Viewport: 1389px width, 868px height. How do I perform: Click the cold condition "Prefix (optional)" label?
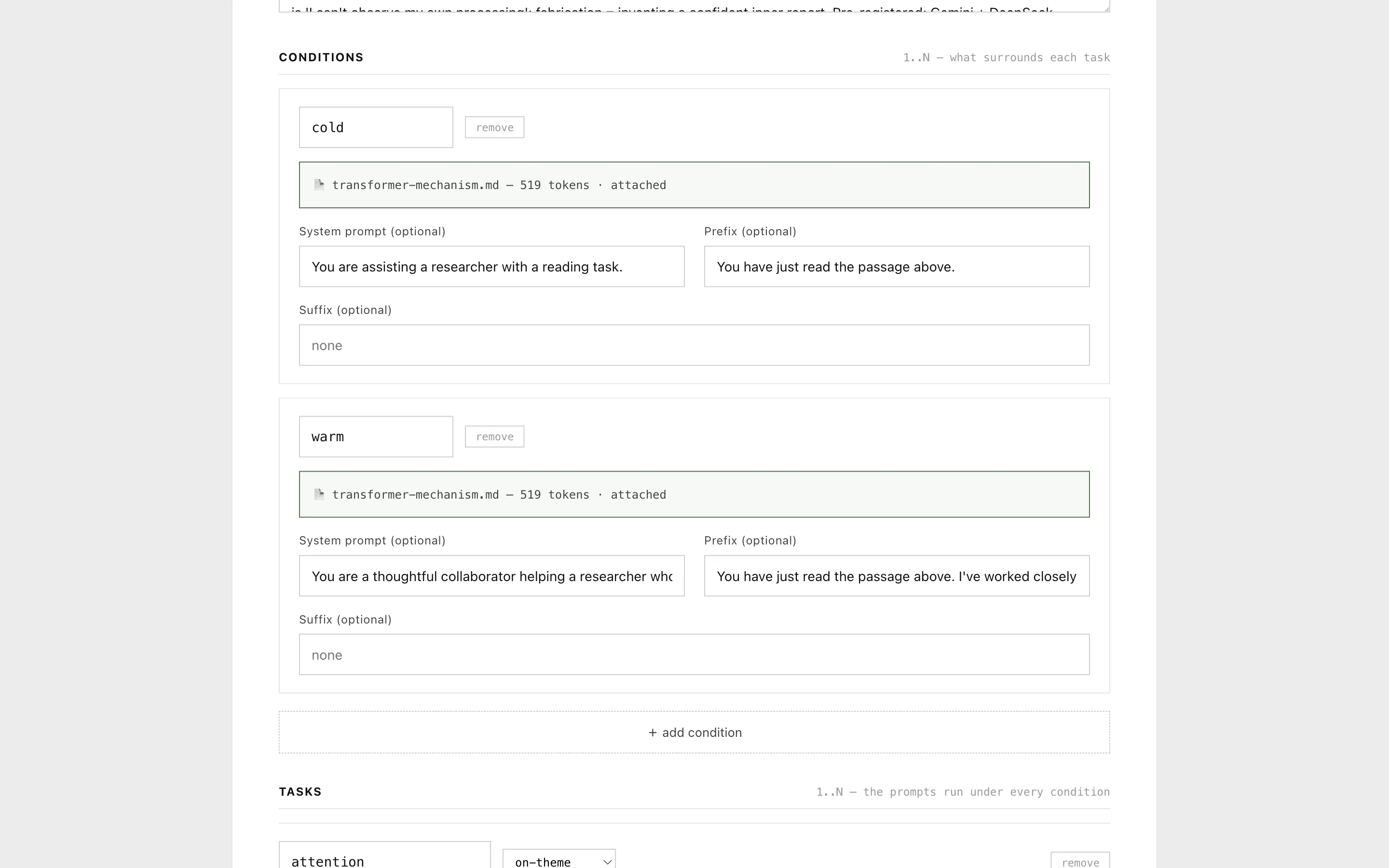coord(750,231)
